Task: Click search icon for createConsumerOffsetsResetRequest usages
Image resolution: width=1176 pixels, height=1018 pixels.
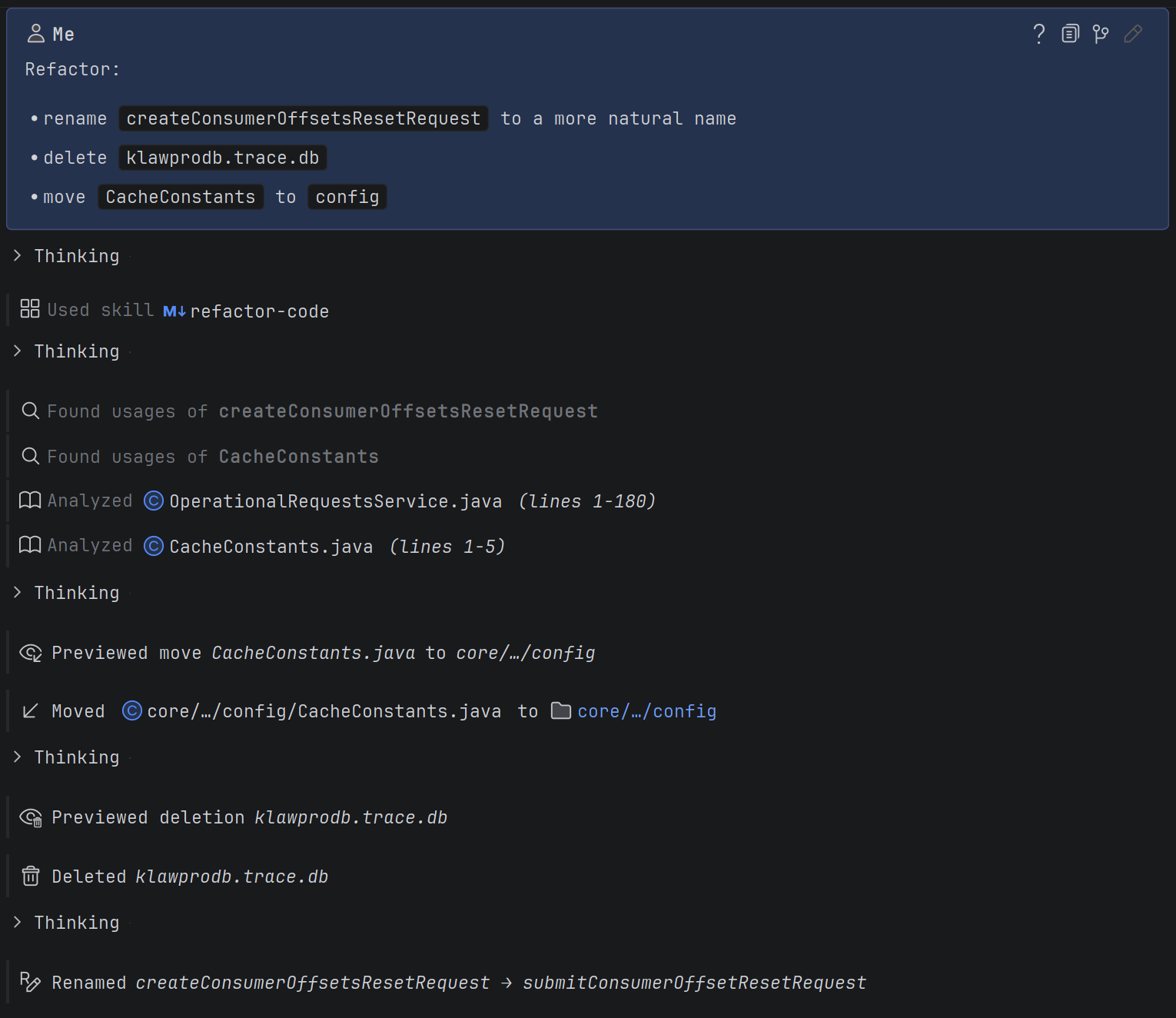Action: (x=31, y=411)
